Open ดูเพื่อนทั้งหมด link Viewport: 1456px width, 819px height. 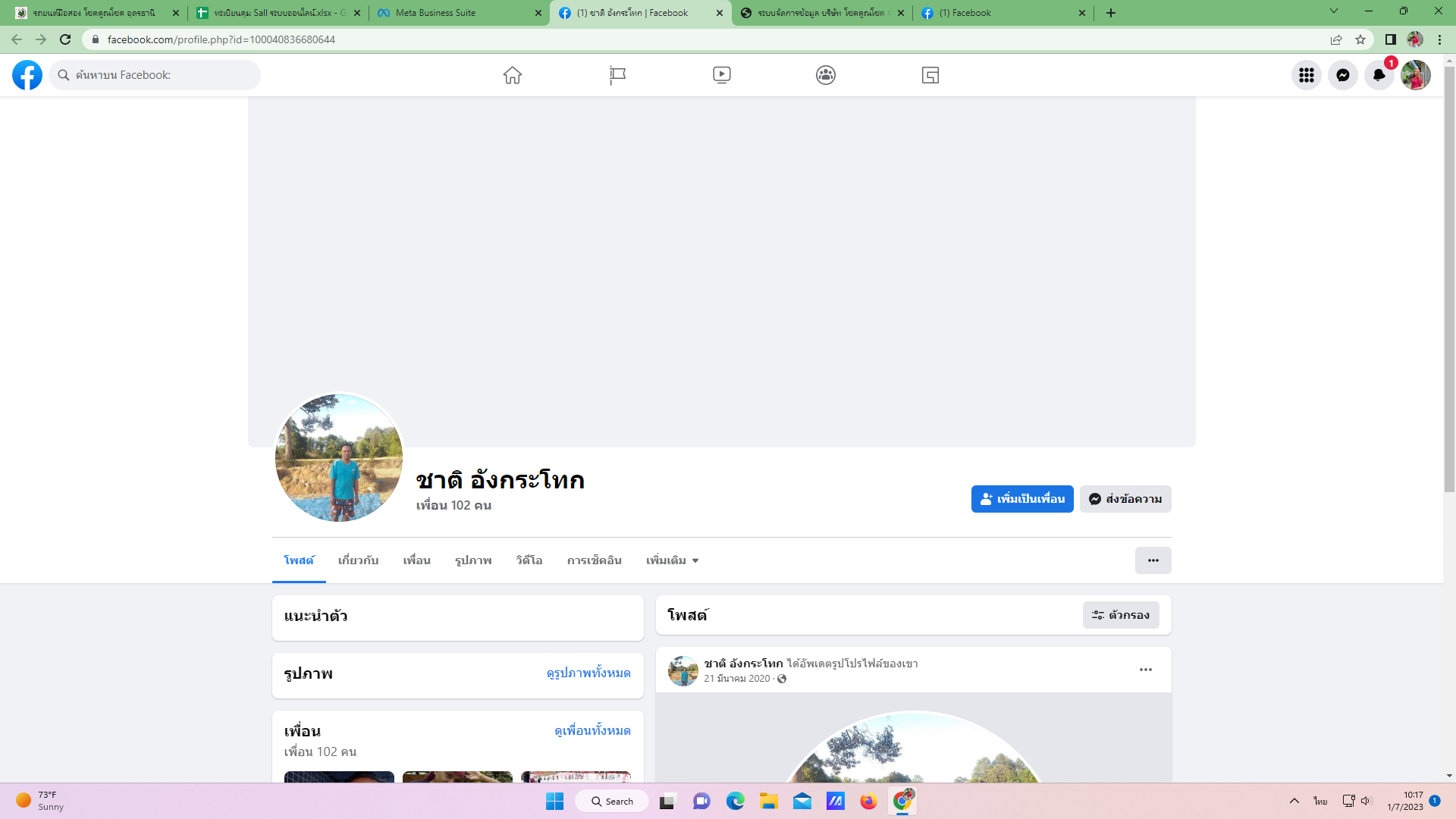pyautogui.click(x=592, y=731)
